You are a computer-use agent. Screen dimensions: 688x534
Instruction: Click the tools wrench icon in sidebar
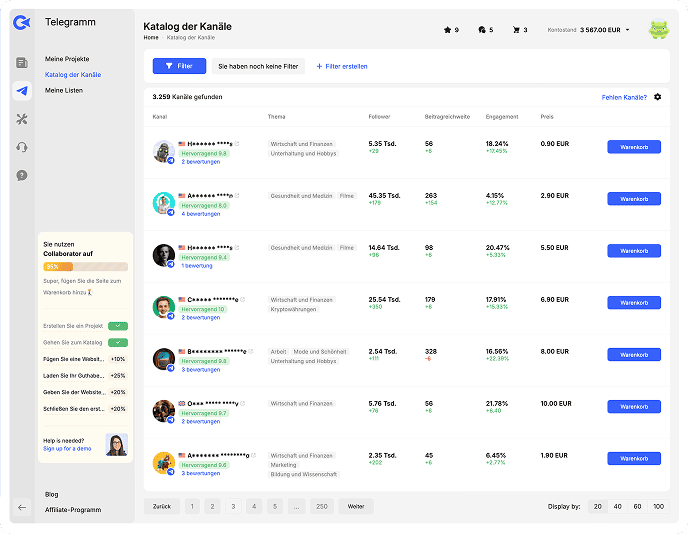(22, 119)
